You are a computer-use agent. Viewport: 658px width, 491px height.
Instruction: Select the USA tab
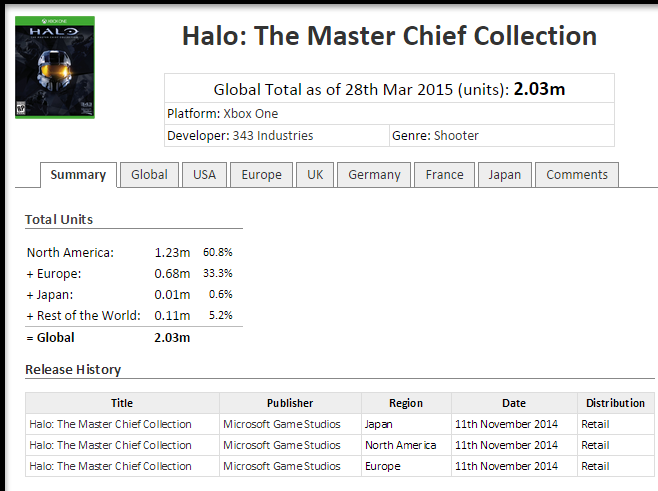204,175
